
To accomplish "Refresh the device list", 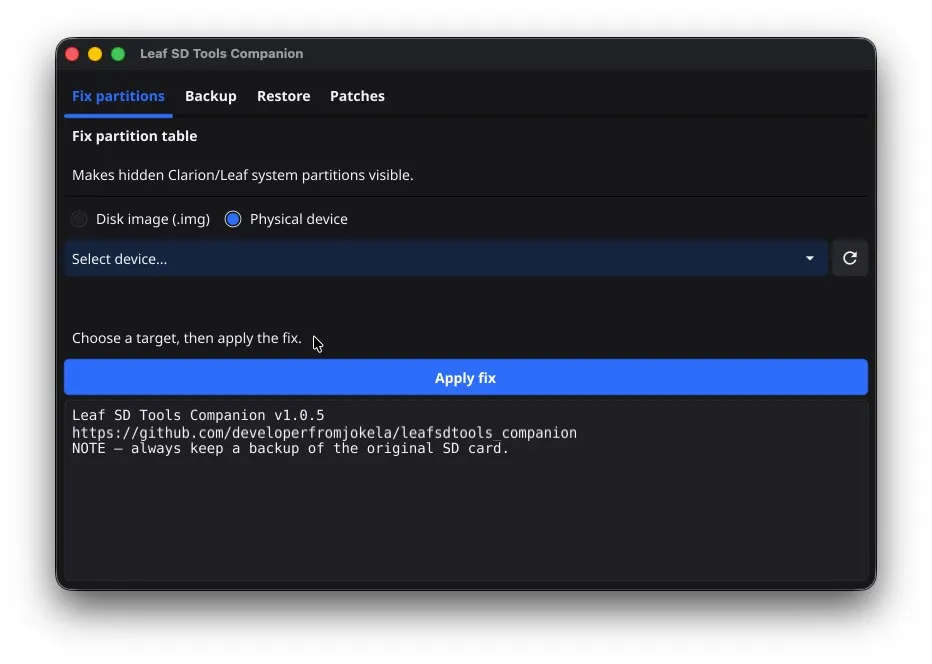I will coord(849,258).
